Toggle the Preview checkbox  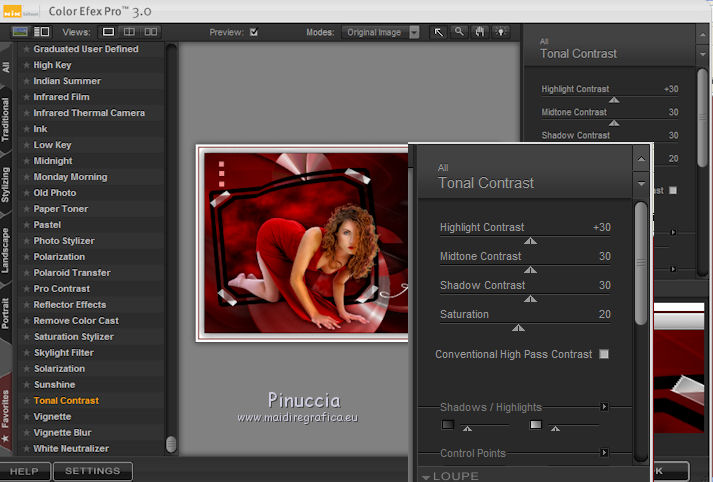coord(254,32)
